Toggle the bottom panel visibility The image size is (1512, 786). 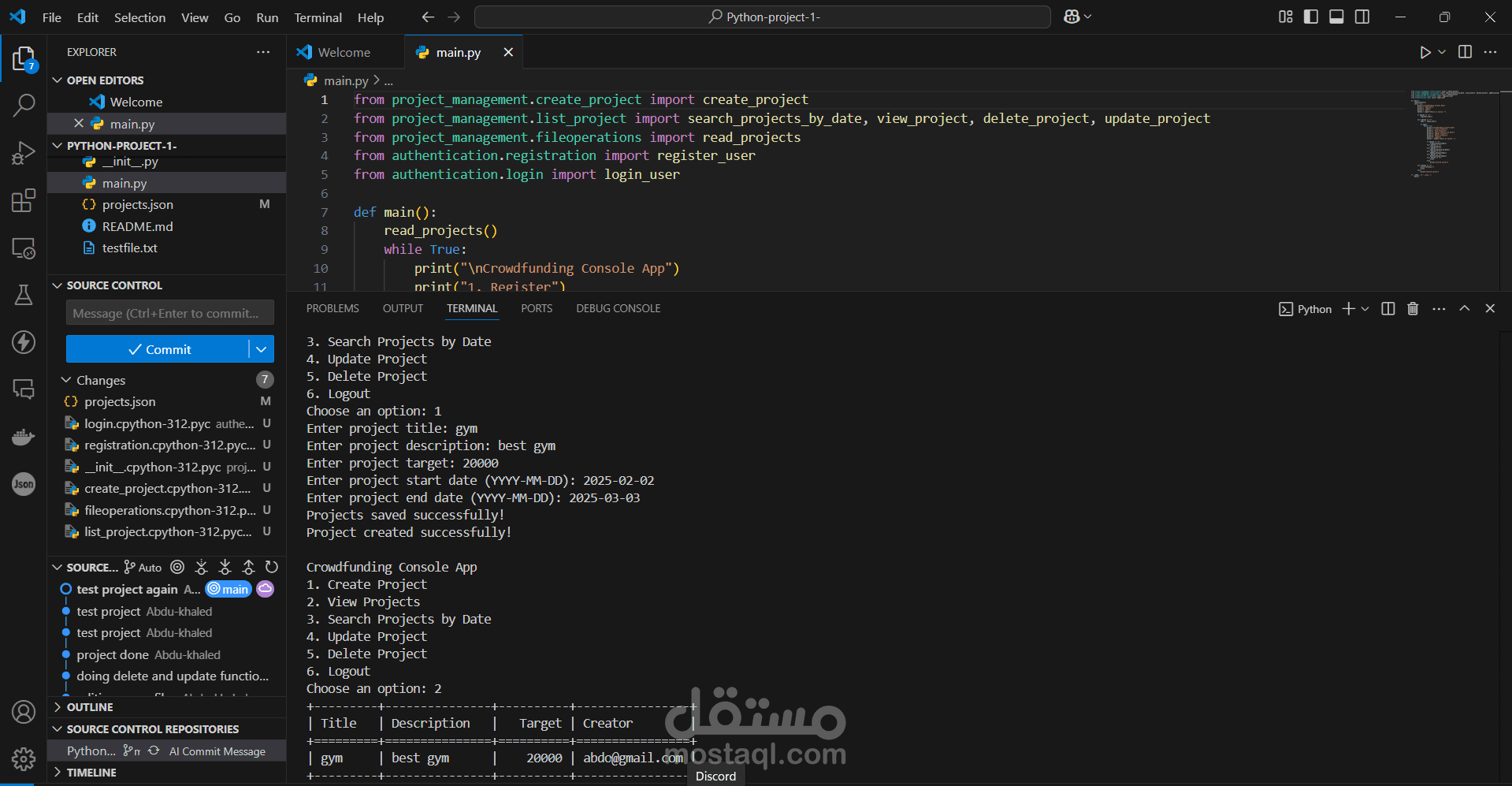tap(1336, 17)
